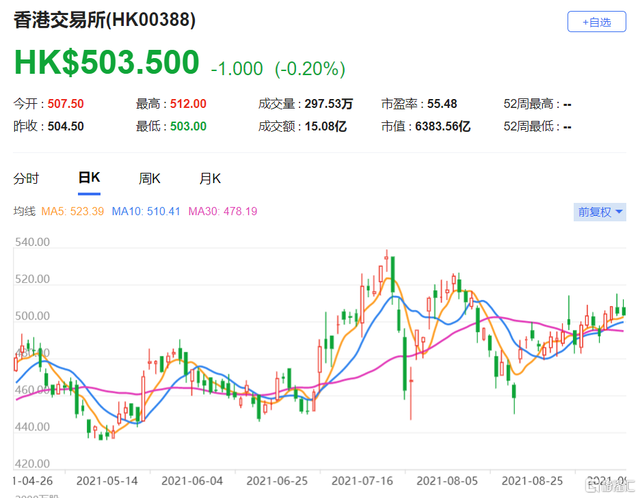The image size is (640, 498).
Task: Click the MA5: 523.39 indicator label
Action: pyautogui.click(x=73, y=211)
